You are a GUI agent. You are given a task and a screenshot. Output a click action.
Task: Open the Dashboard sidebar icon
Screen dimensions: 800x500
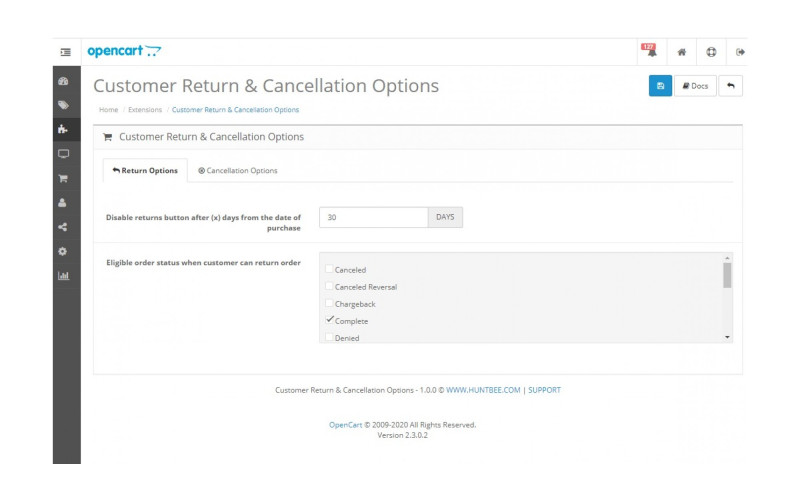pos(64,81)
